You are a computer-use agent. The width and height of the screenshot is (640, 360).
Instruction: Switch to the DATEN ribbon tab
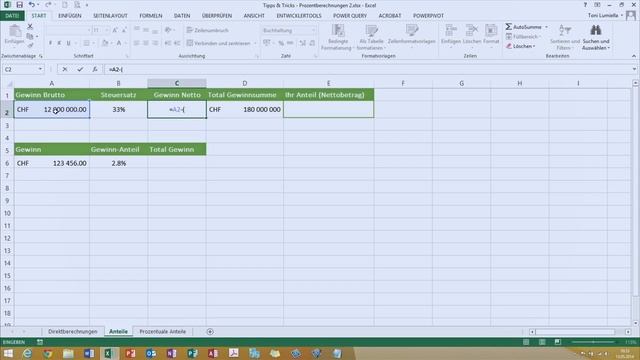(x=182, y=16)
